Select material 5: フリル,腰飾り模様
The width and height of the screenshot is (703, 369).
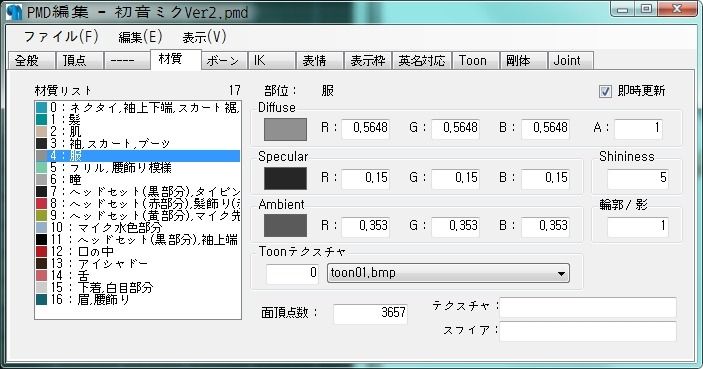(x=138, y=168)
